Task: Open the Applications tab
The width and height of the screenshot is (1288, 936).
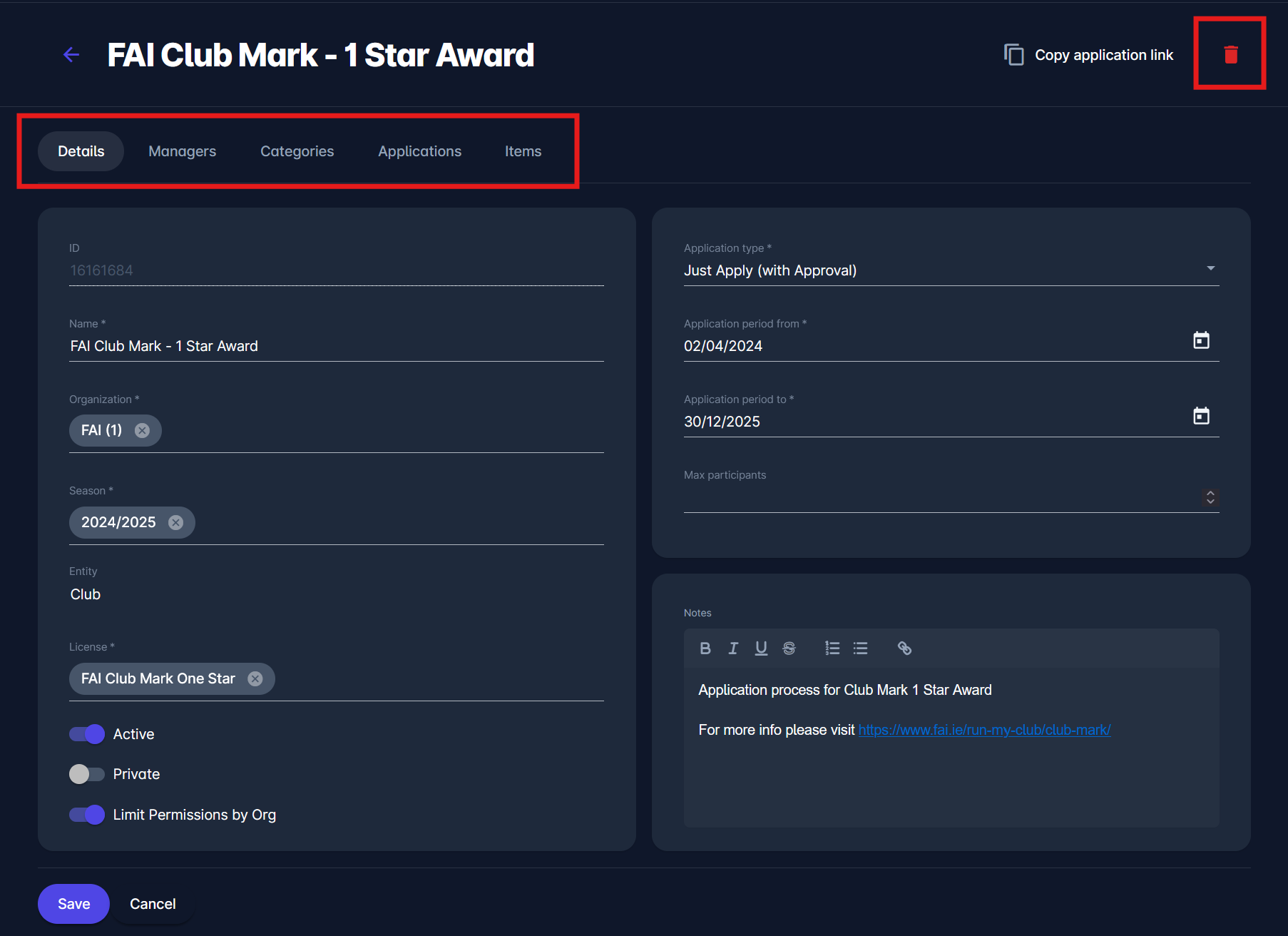Action: pos(419,151)
